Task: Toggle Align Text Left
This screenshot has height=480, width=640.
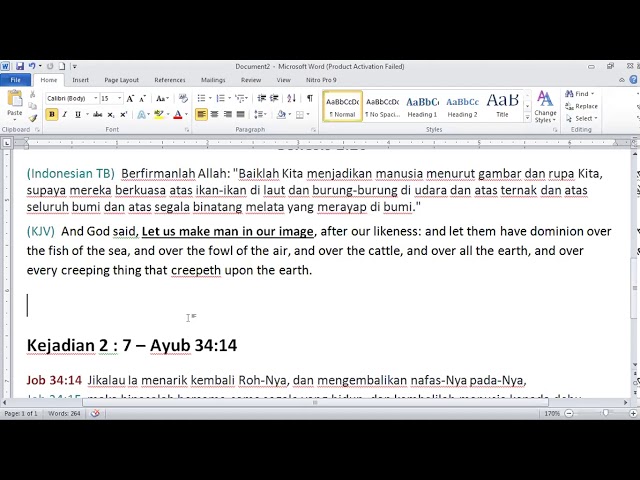Action: pyautogui.click(x=201, y=114)
